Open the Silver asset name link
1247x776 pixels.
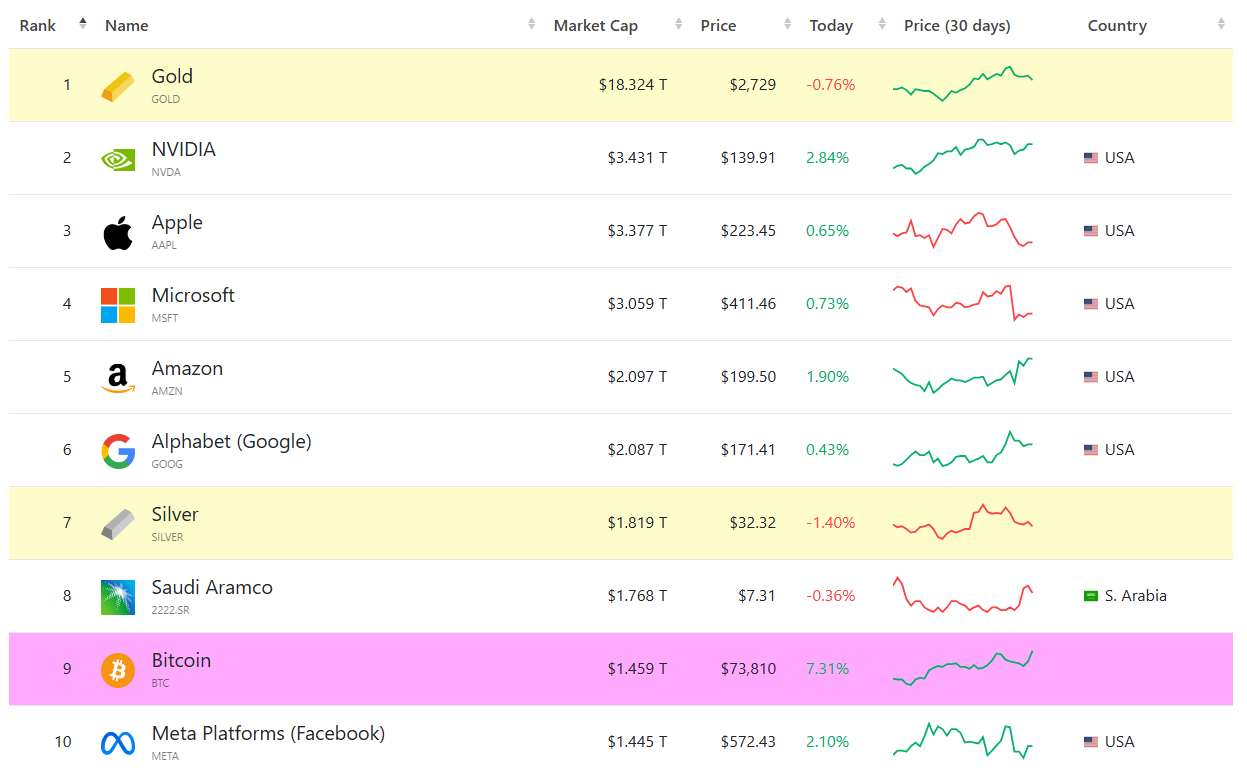coord(175,514)
